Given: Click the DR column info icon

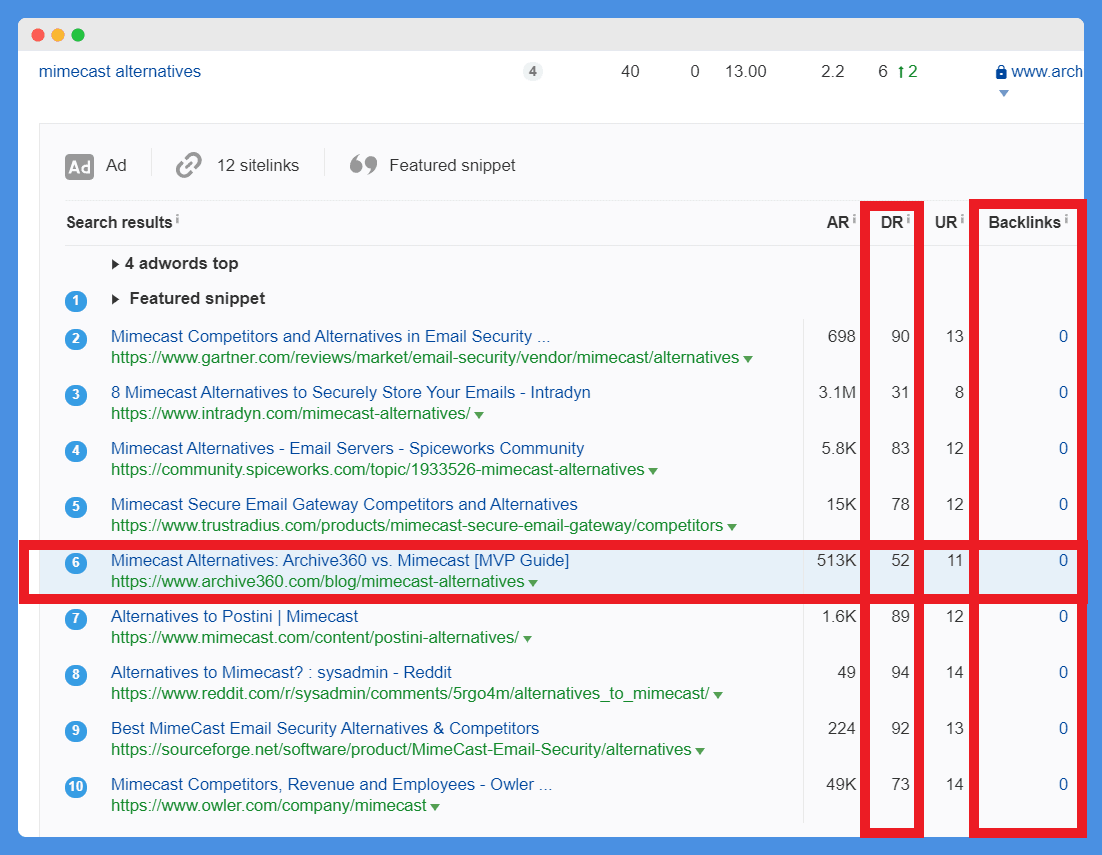Looking at the screenshot, I should pos(908,219).
